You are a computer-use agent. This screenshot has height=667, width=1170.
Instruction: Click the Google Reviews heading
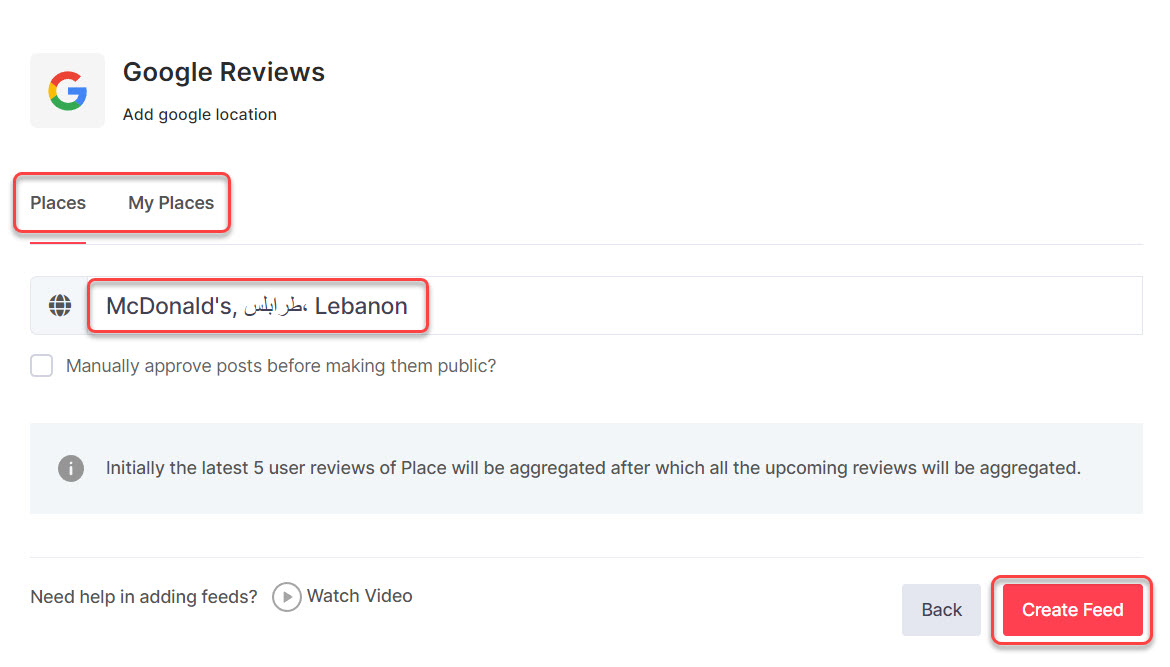pyautogui.click(x=224, y=72)
